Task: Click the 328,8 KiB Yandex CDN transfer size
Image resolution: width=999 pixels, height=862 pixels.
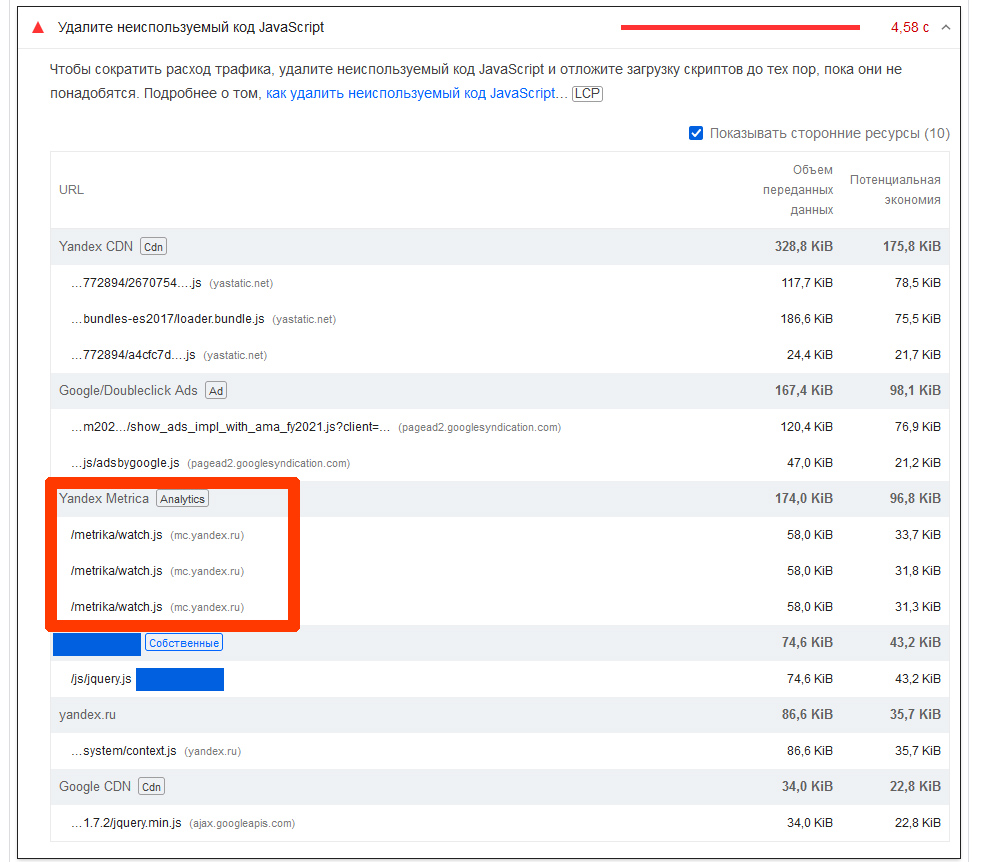Action: click(x=803, y=247)
